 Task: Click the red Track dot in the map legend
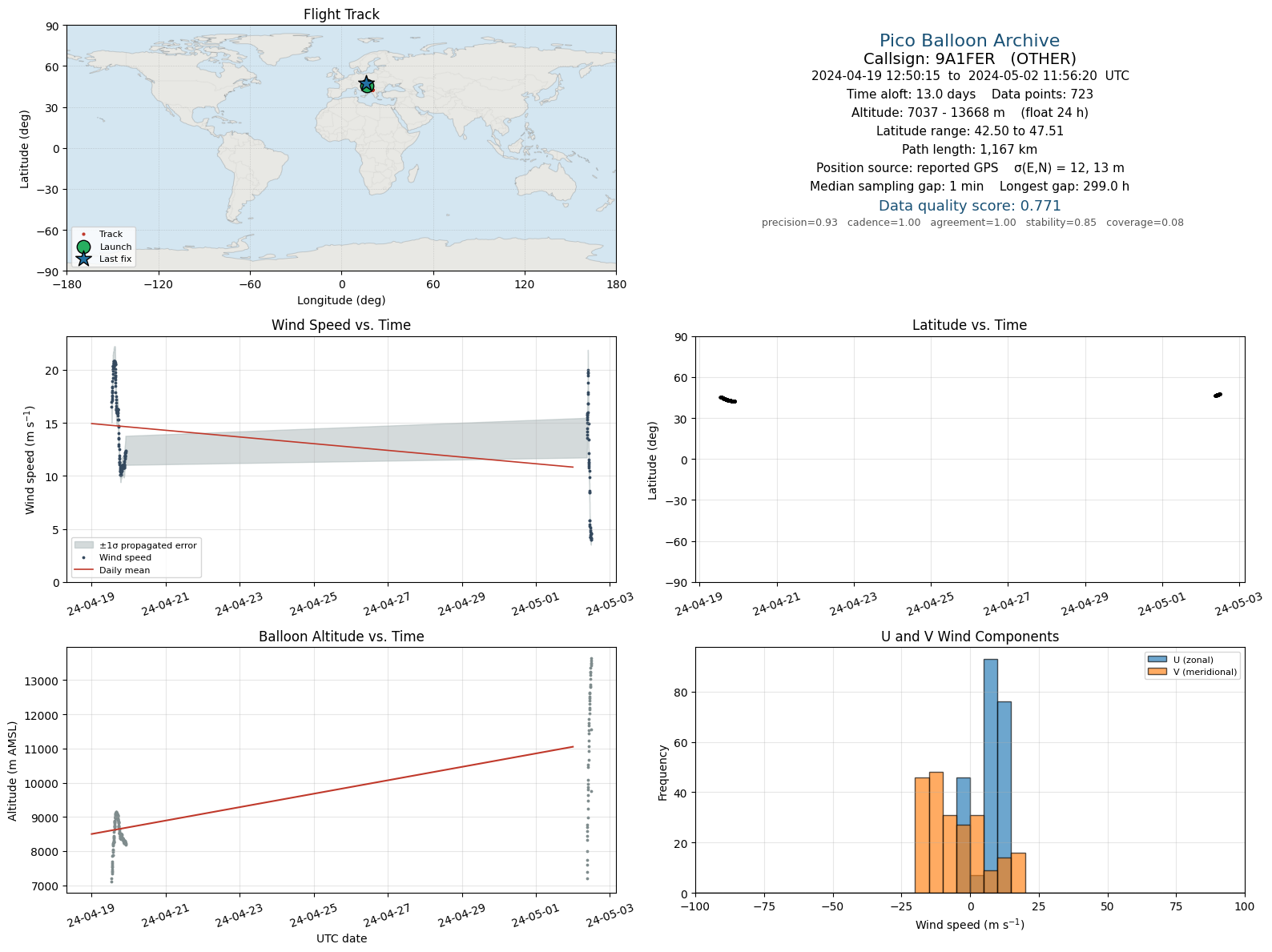(x=84, y=235)
